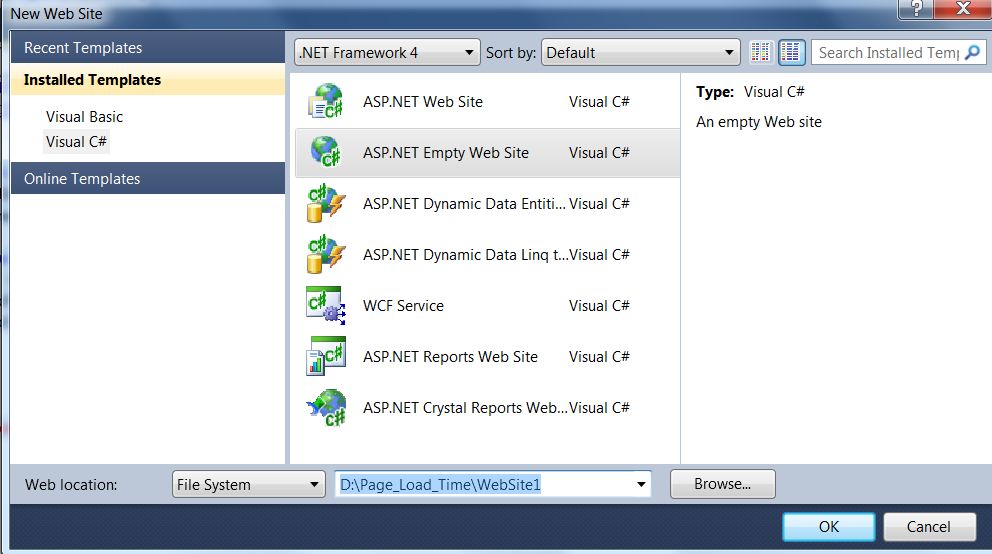Select the WCF Service template name

click(x=403, y=305)
